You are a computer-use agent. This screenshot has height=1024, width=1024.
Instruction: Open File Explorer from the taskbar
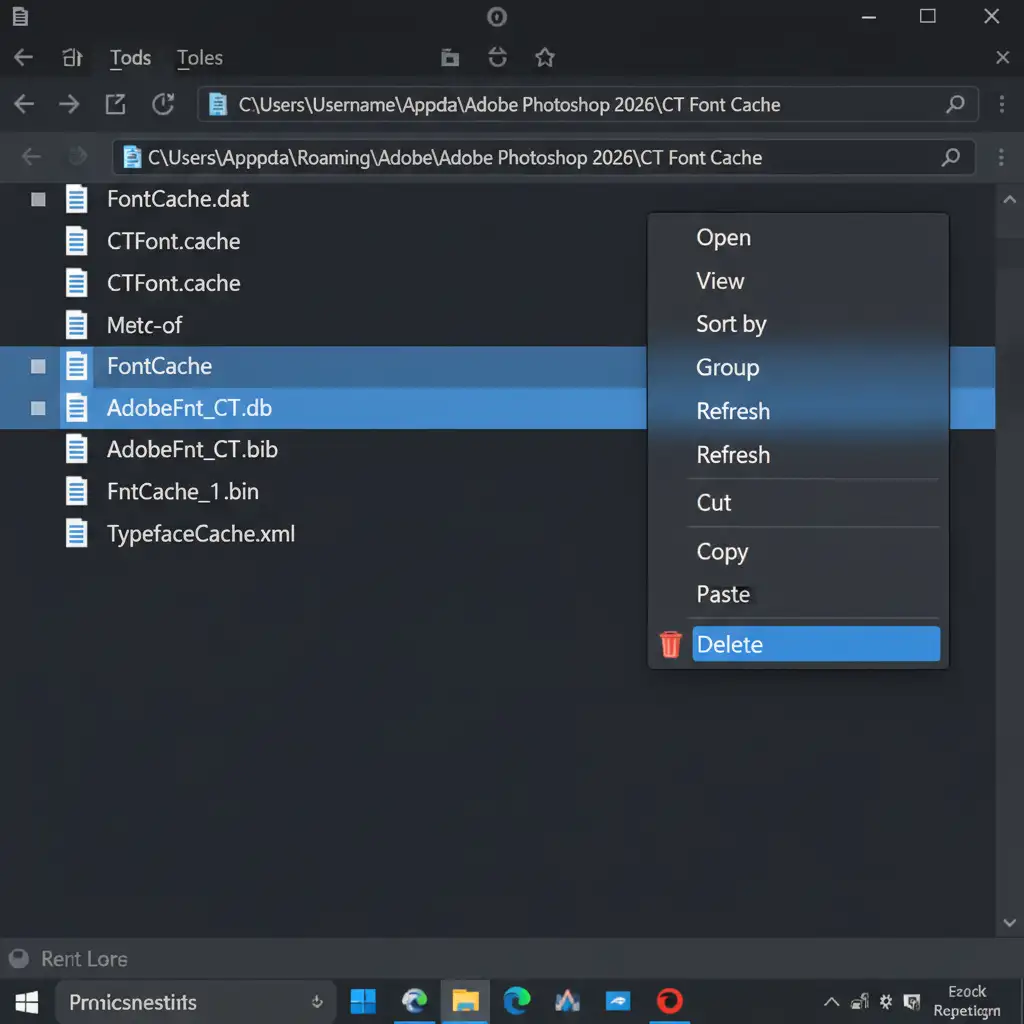pyautogui.click(x=465, y=1000)
